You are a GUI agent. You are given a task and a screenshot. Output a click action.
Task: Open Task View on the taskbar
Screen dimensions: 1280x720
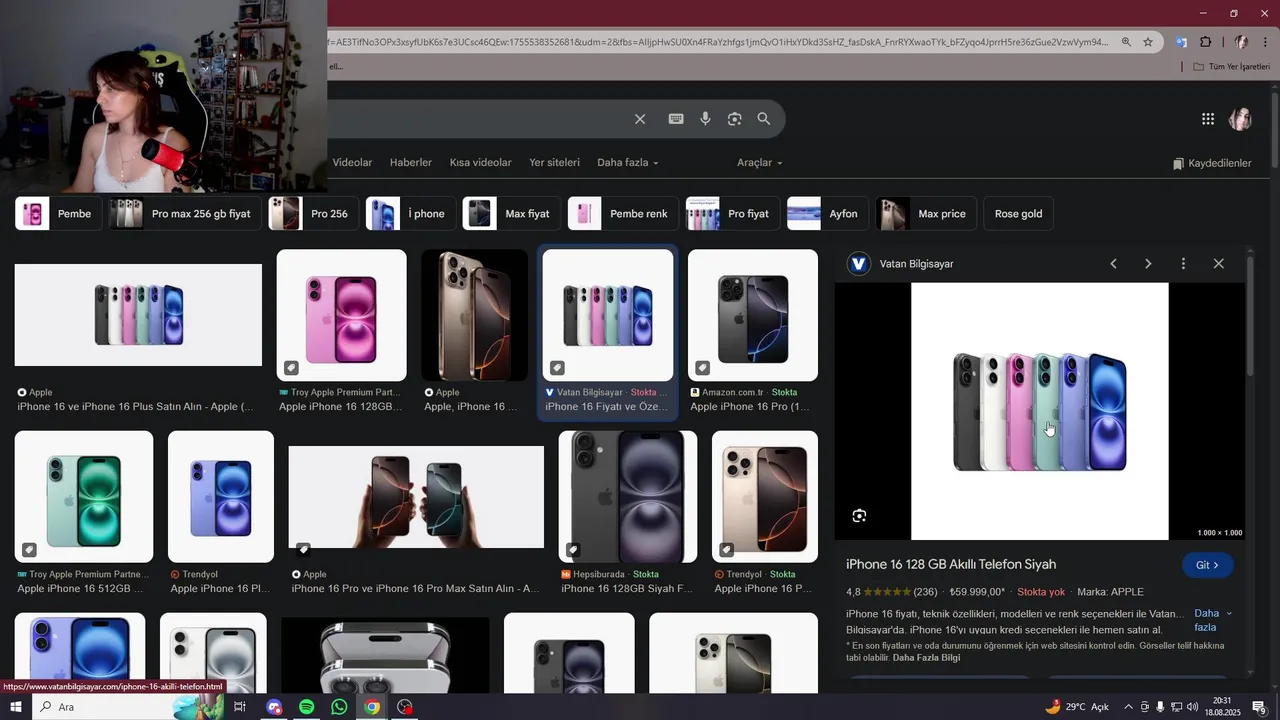[x=240, y=707]
